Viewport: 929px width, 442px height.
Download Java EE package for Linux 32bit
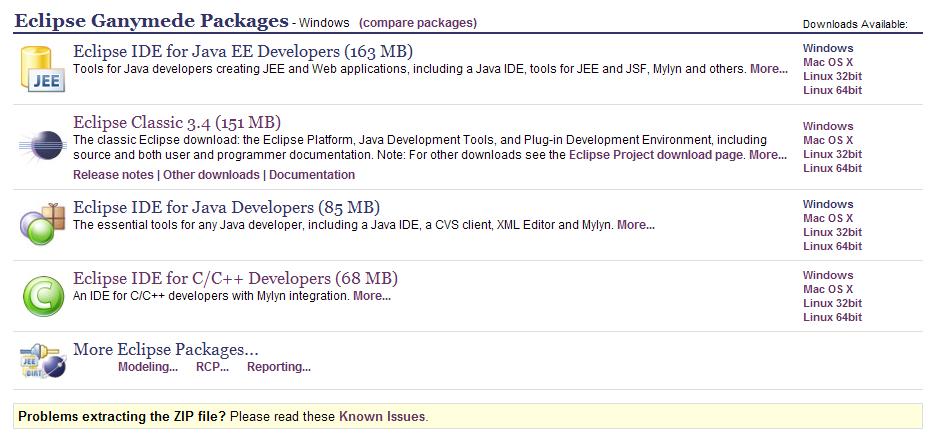tap(832, 76)
